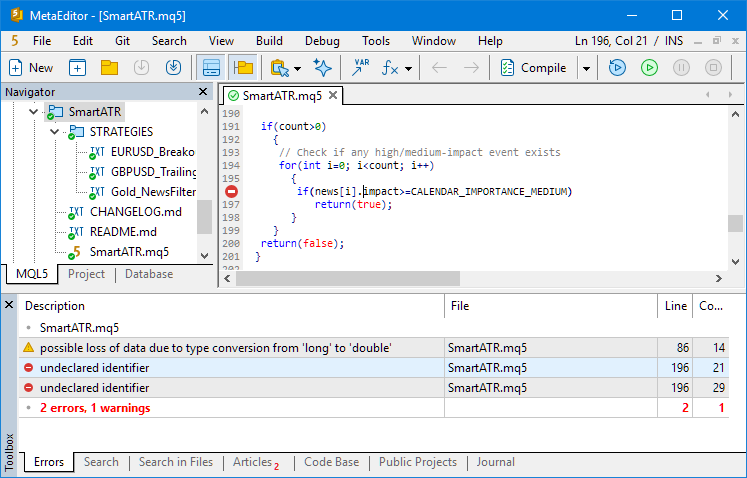
Task: Click the VAR insert variable icon
Action: 361,68
